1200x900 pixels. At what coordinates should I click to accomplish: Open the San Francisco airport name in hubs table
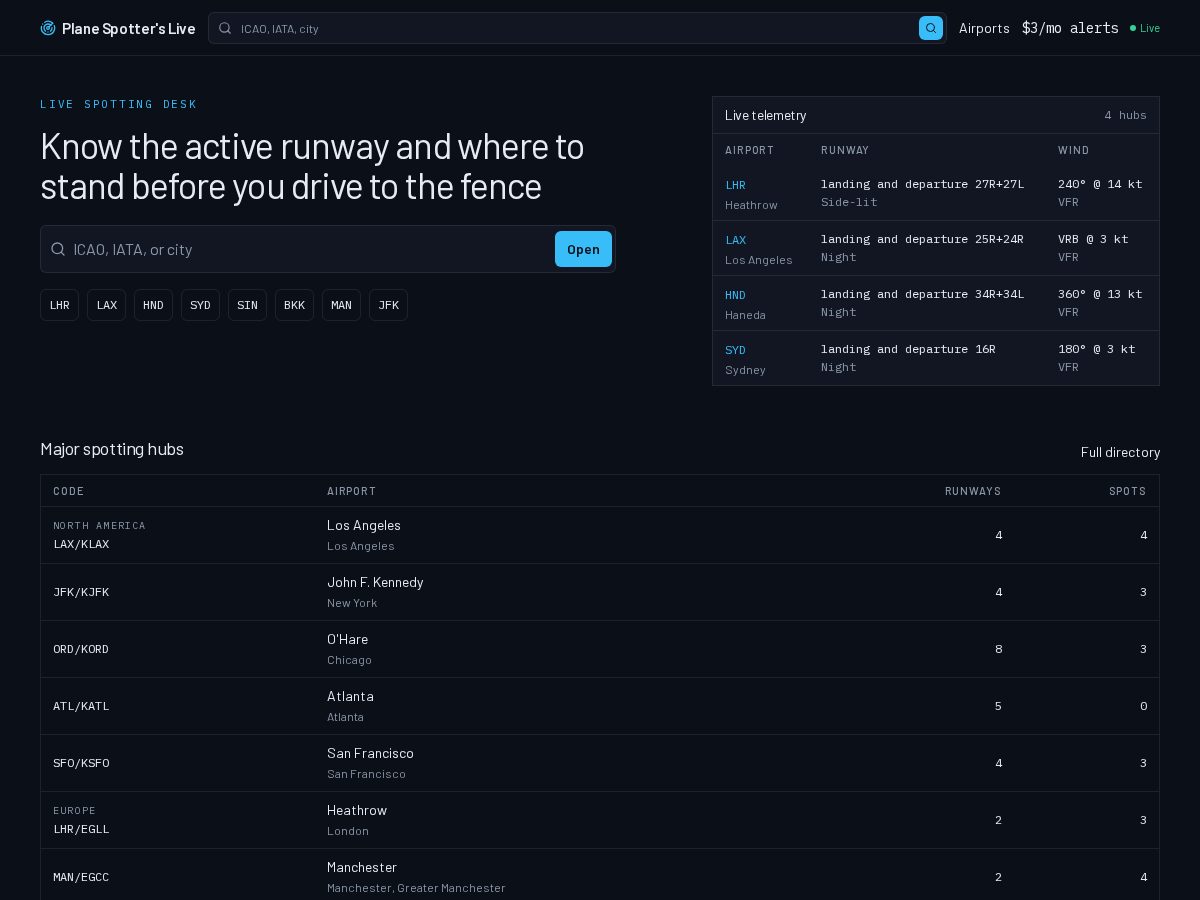(x=370, y=753)
